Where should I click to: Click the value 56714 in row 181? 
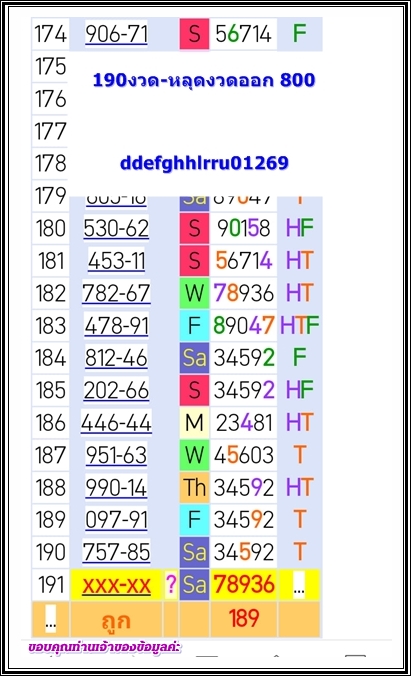pyautogui.click(x=244, y=260)
